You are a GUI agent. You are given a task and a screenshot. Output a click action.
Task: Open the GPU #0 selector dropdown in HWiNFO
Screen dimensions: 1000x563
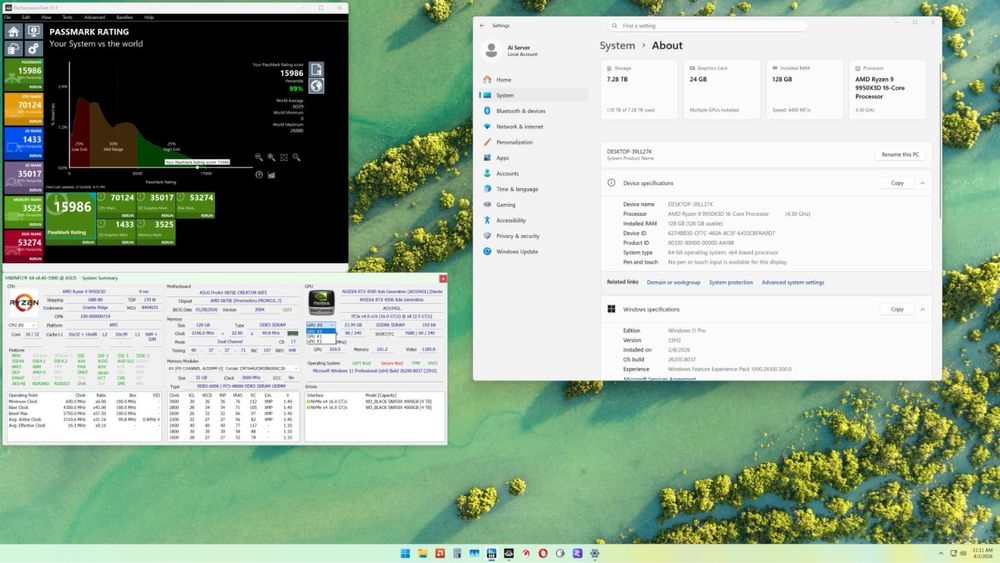pyautogui.click(x=320, y=325)
